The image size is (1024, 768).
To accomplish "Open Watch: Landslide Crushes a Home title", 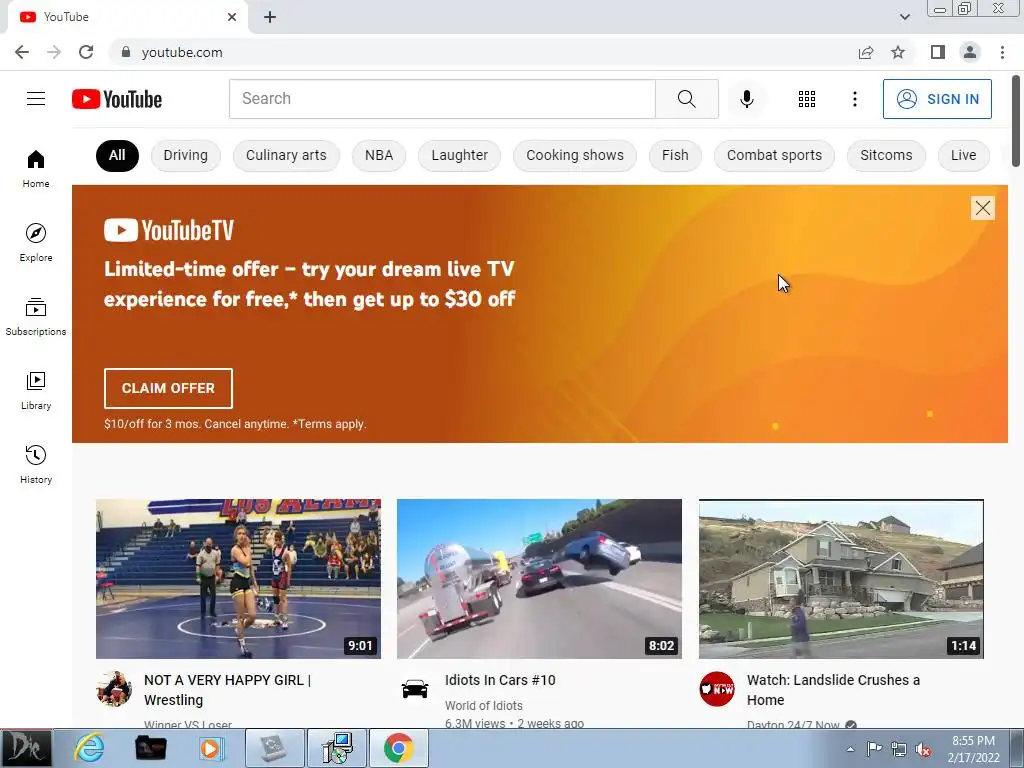I will 833,690.
